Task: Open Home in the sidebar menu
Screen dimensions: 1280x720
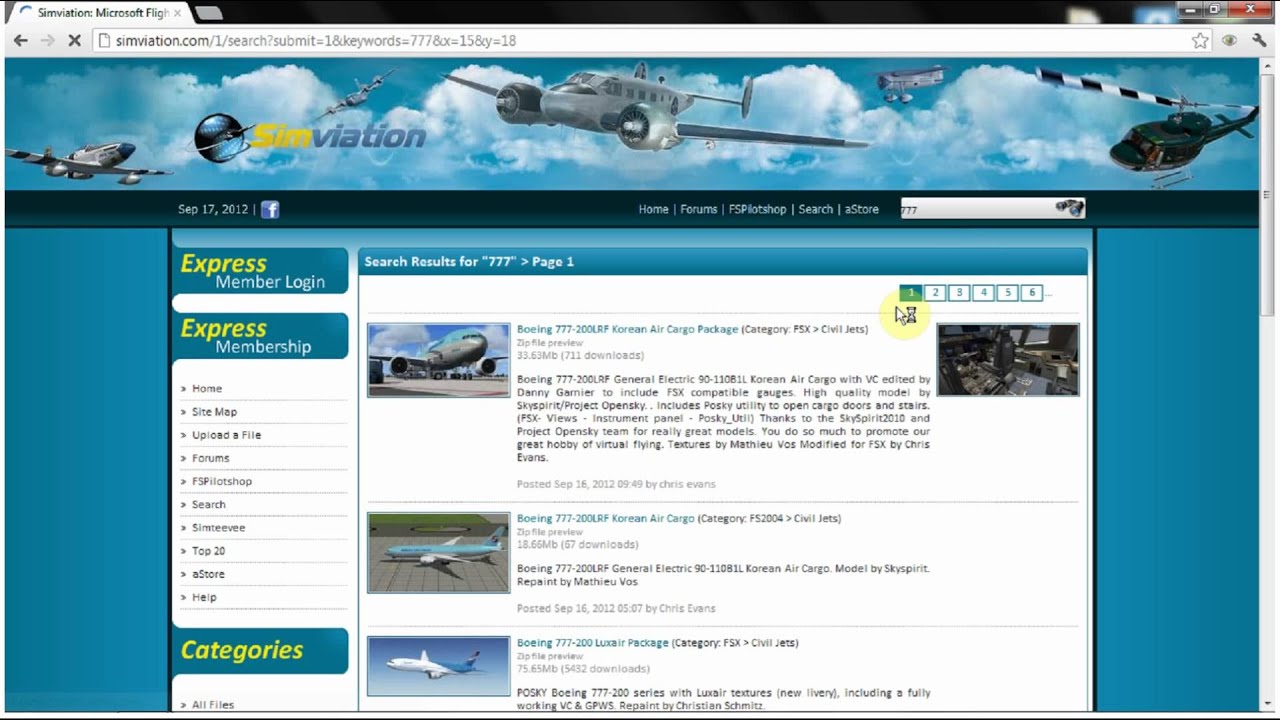Action: 207,388
